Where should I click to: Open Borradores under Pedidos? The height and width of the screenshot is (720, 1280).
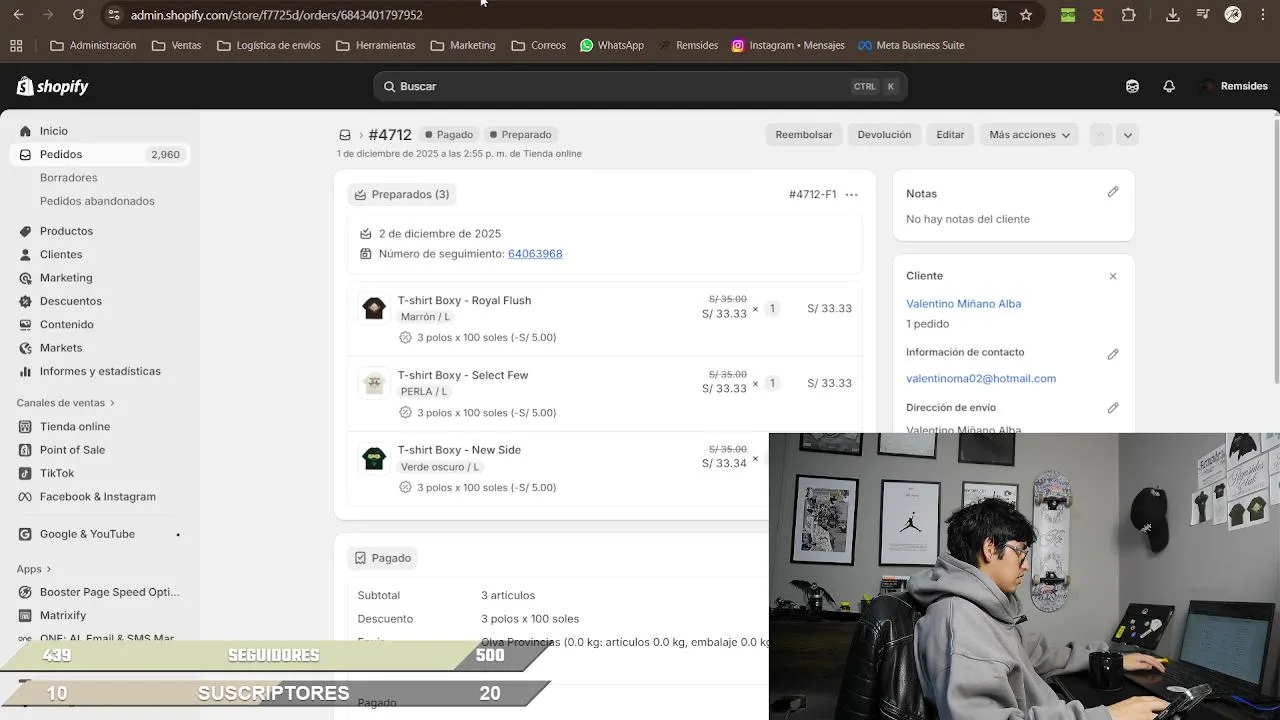click(68, 178)
